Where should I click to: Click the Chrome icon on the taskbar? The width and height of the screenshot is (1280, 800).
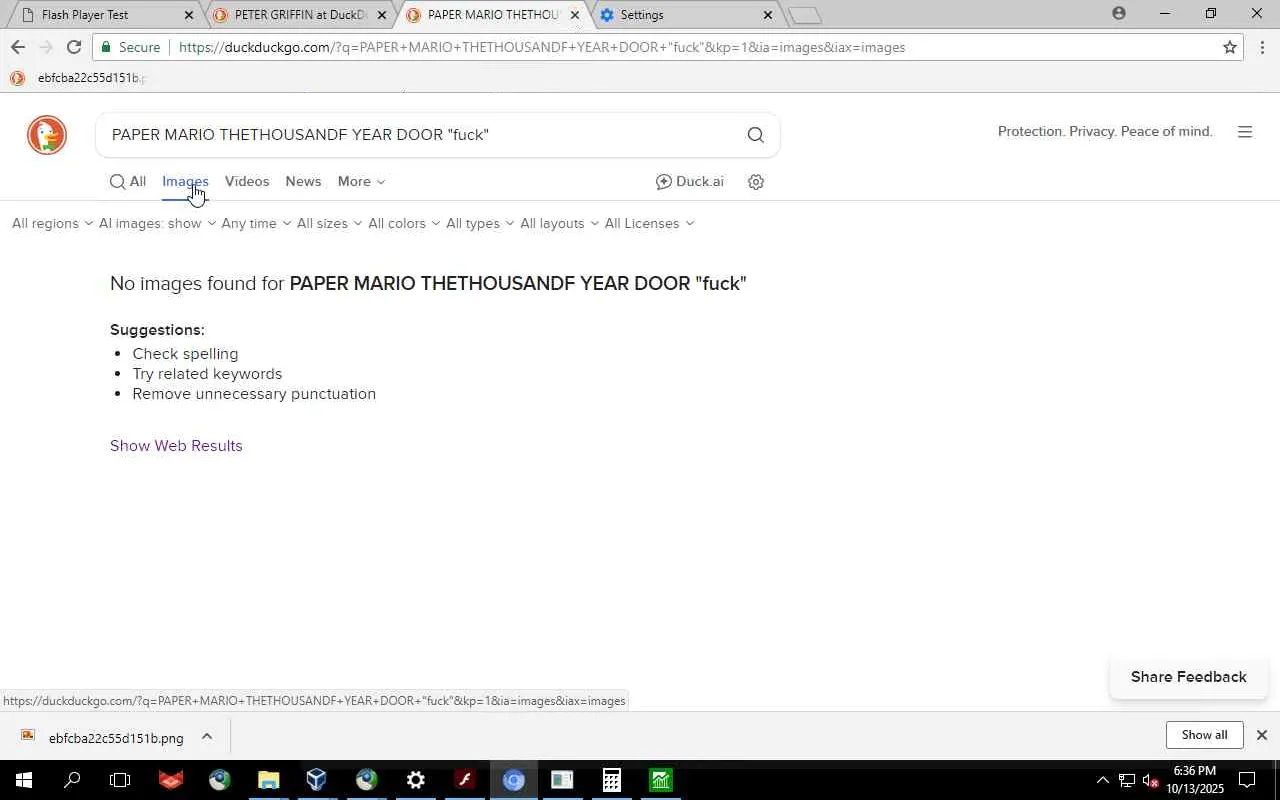click(x=513, y=780)
